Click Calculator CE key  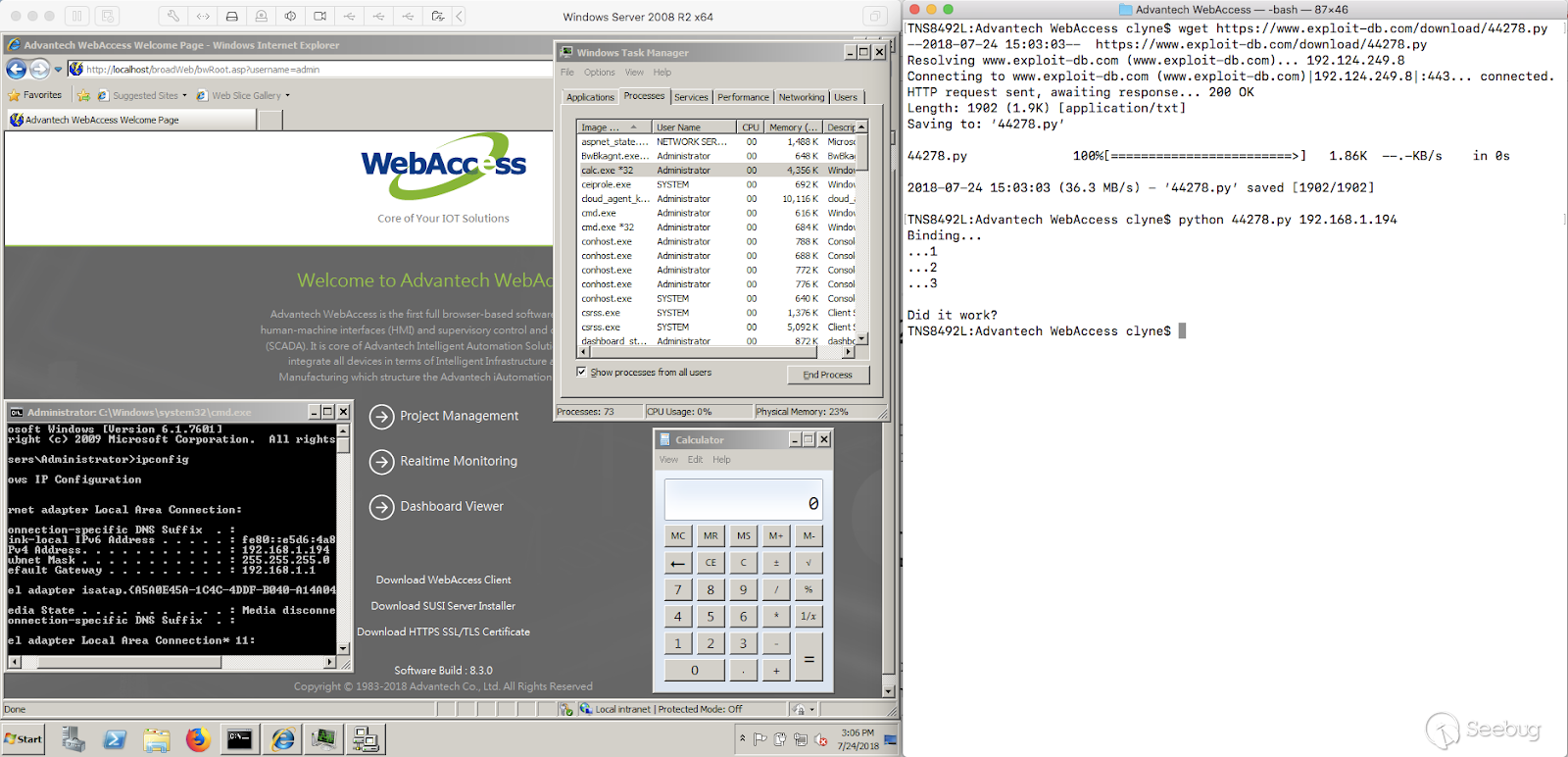click(710, 563)
